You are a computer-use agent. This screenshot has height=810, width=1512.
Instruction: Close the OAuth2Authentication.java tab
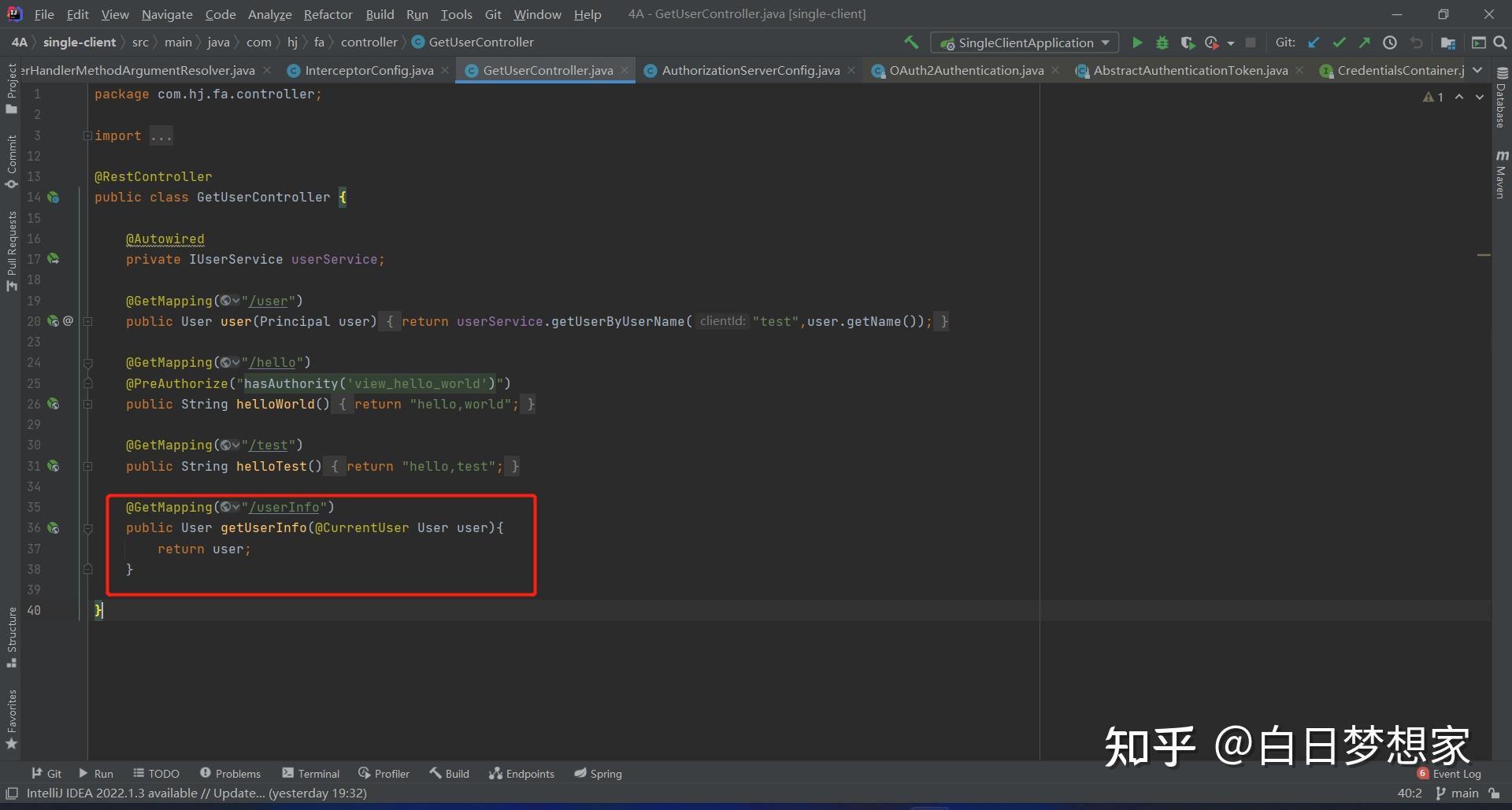1055,70
